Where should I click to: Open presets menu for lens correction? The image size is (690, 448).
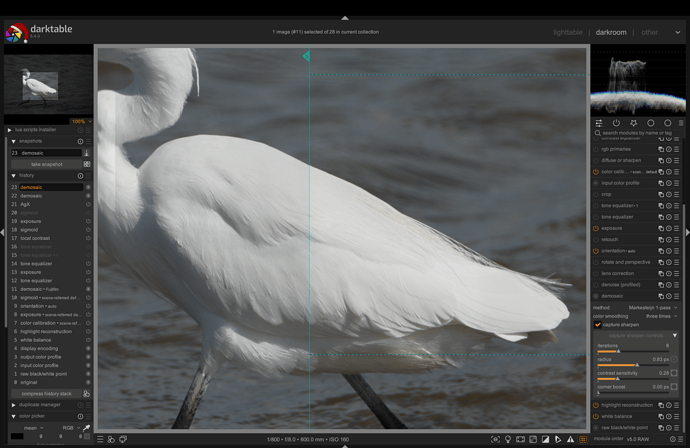[677, 274]
